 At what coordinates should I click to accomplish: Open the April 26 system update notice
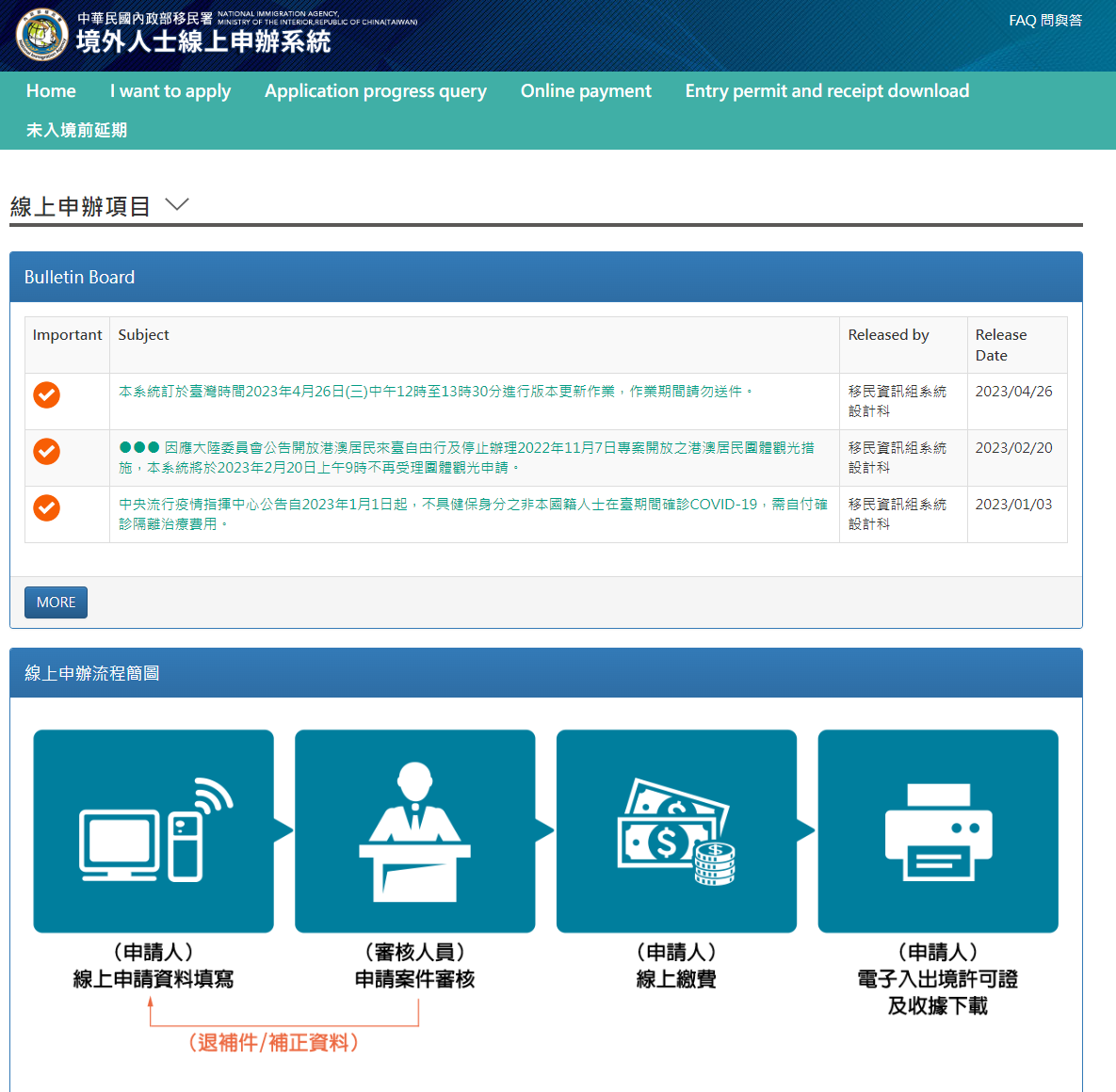[x=435, y=392]
